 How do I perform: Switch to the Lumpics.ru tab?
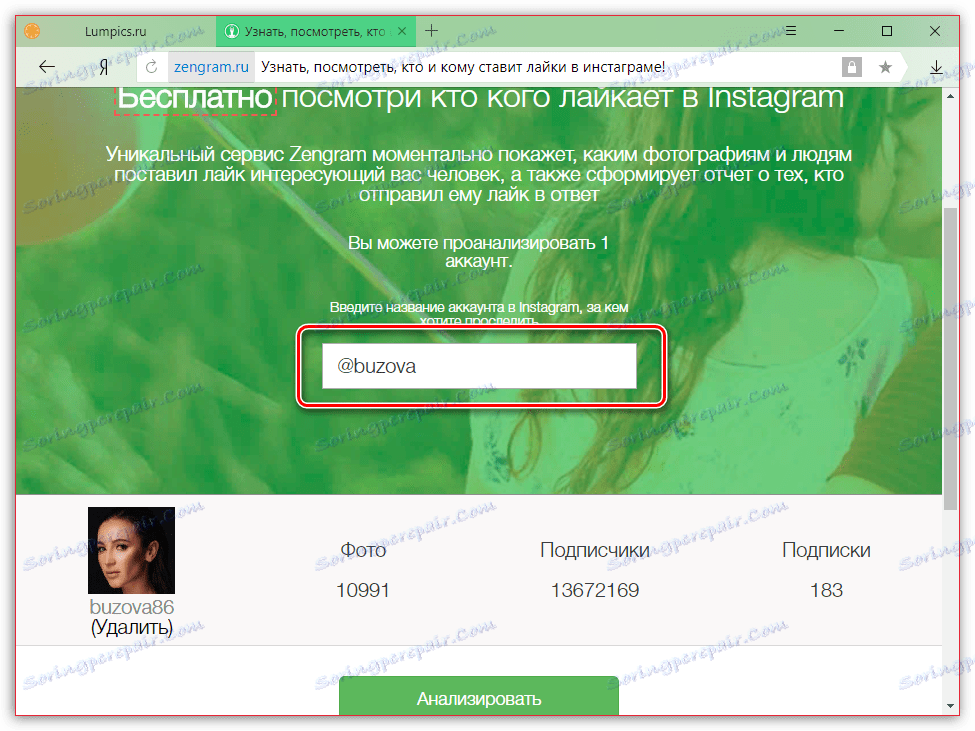pyautogui.click(x=116, y=31)
